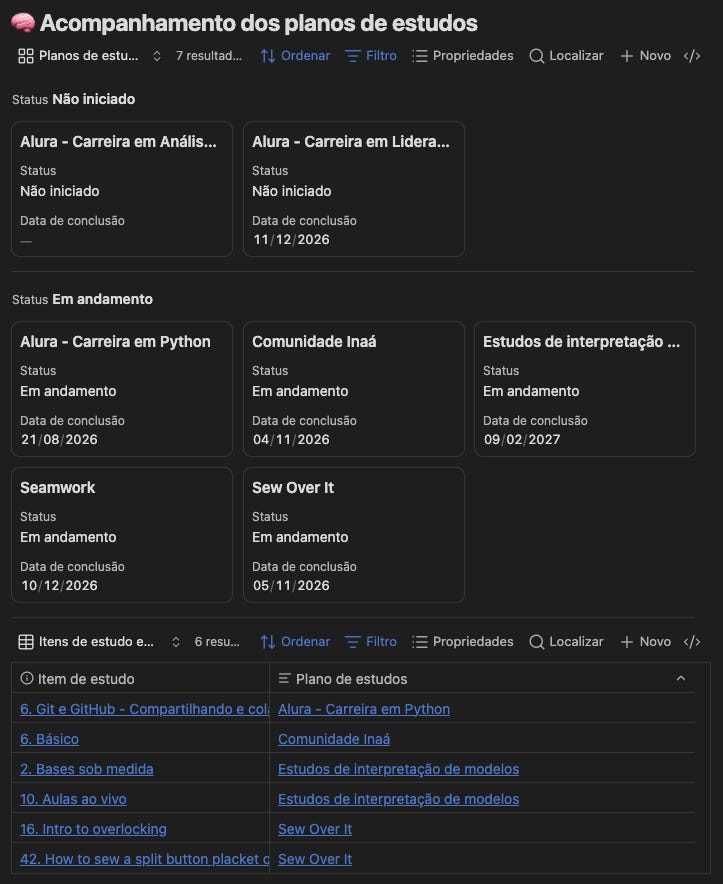Image resolution: width=723 pixels, height=884 pixels.
Task: Open the Alura - Carreira em Python card
Action: coord(122,388)
